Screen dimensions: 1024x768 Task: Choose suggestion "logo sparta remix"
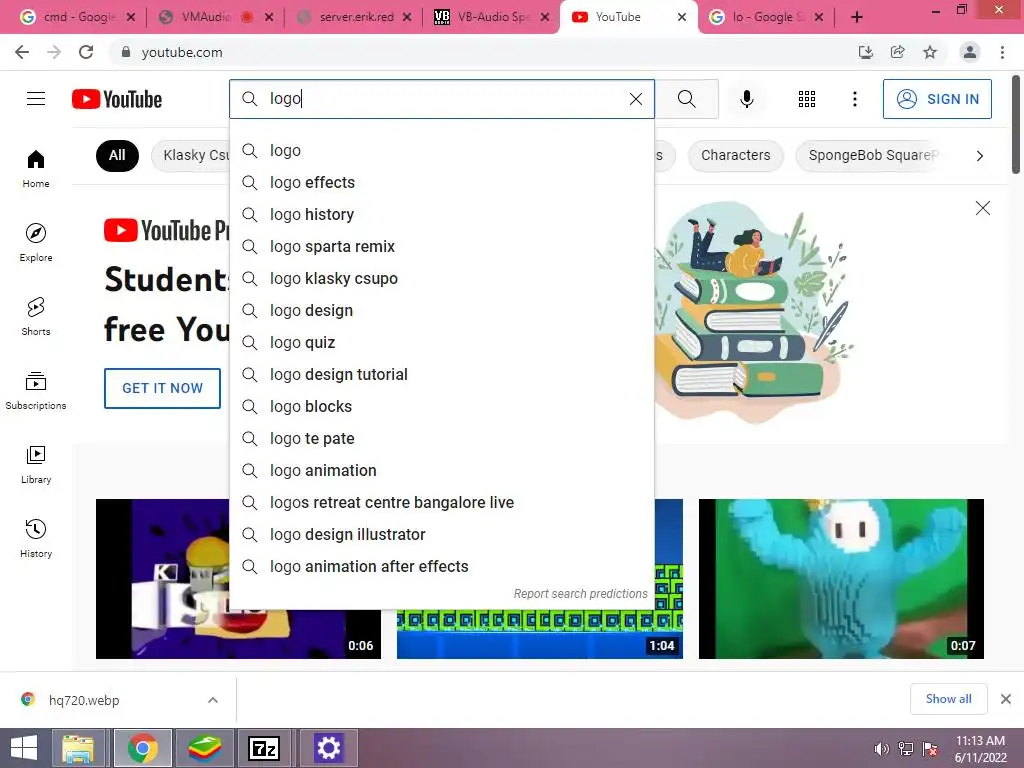pos(441,246)
